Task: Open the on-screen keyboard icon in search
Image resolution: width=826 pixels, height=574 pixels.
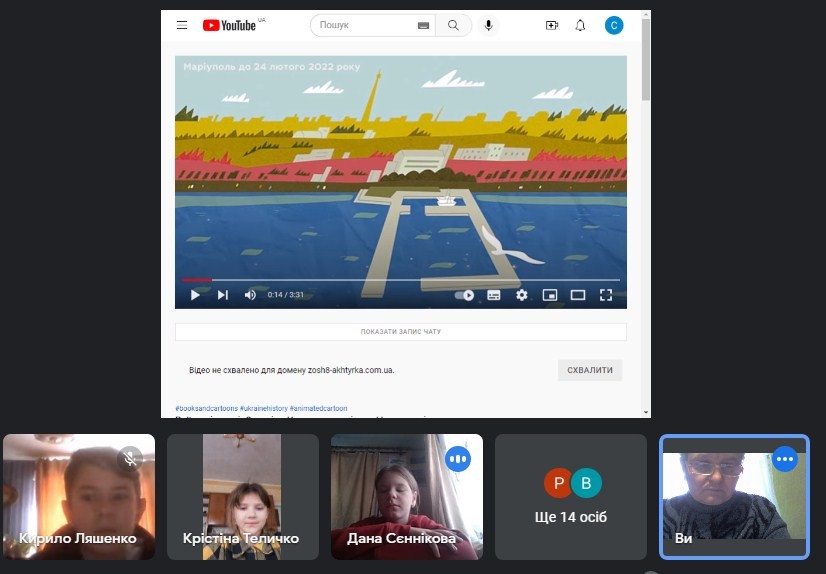Action: pyautogui.click(x=424, y=25)
